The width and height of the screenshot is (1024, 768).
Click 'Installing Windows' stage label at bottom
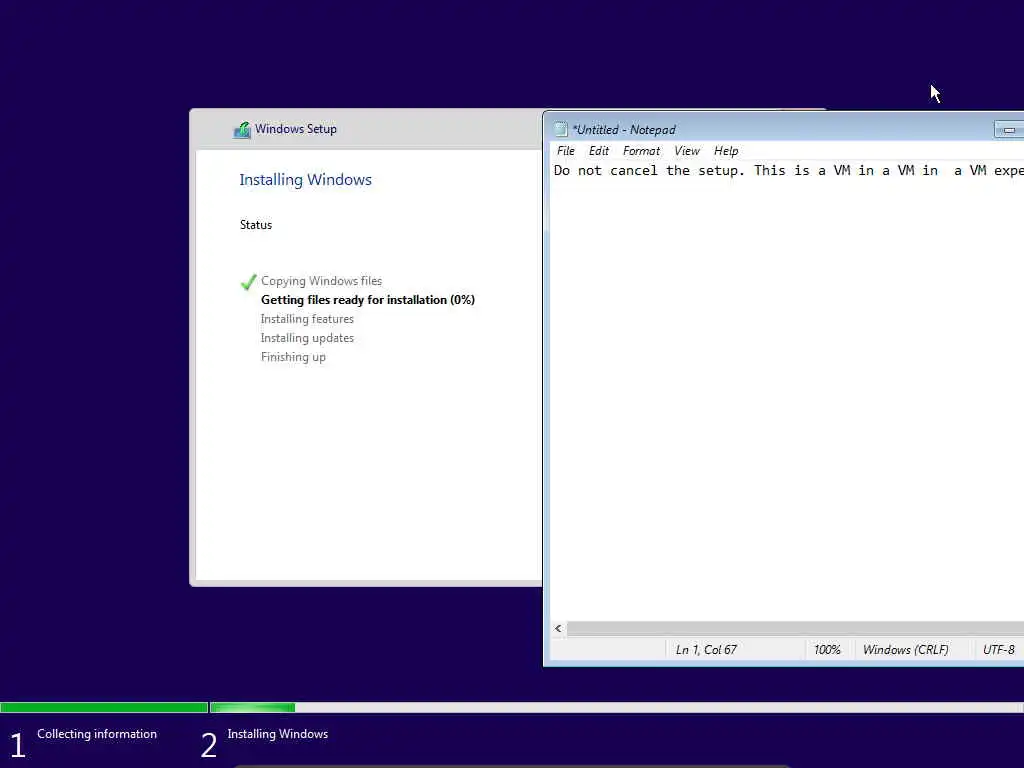pyautogui.click(x=278, y=734)
